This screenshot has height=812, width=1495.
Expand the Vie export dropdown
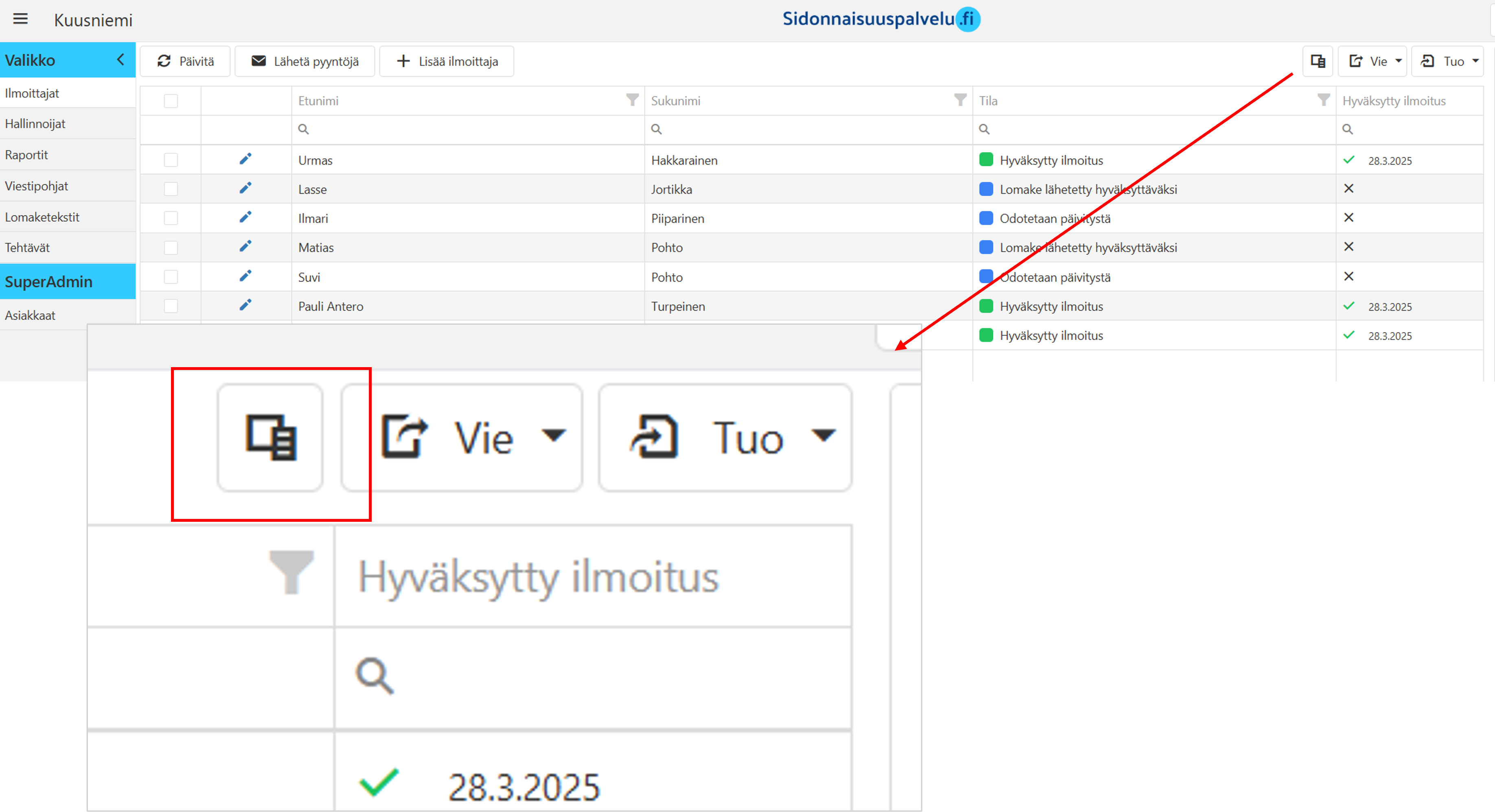click(1372, 61)
